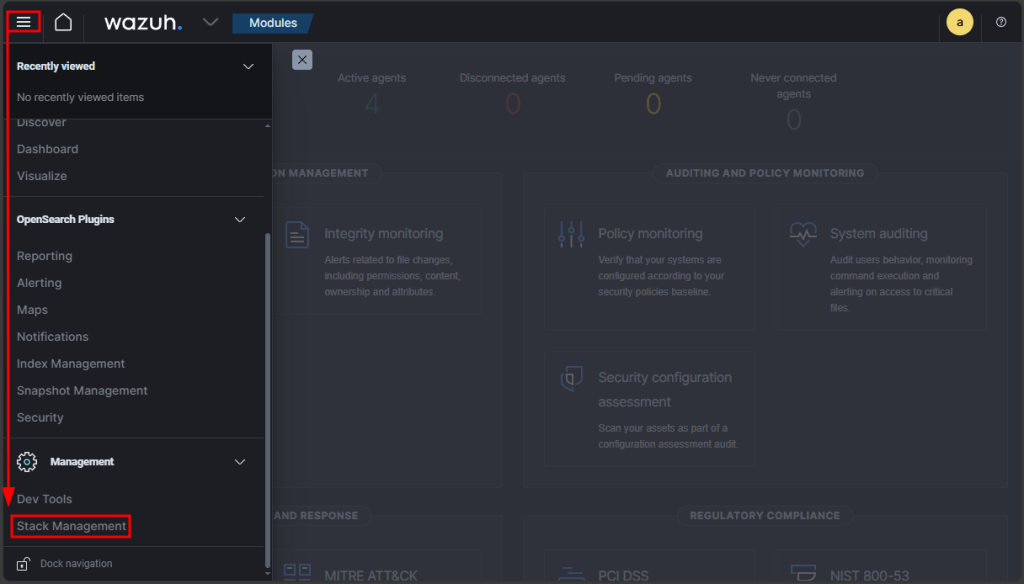The width and height of the screenshot is (1024, 584).
Task: Open the dropdown next to Wazuh logo
Action: tap(209, 22)
